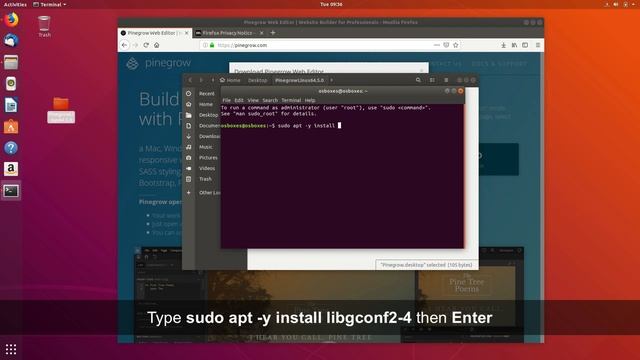Toggle list or grid view in Files
Screen dimensions: 640x360
click(432, 80)
